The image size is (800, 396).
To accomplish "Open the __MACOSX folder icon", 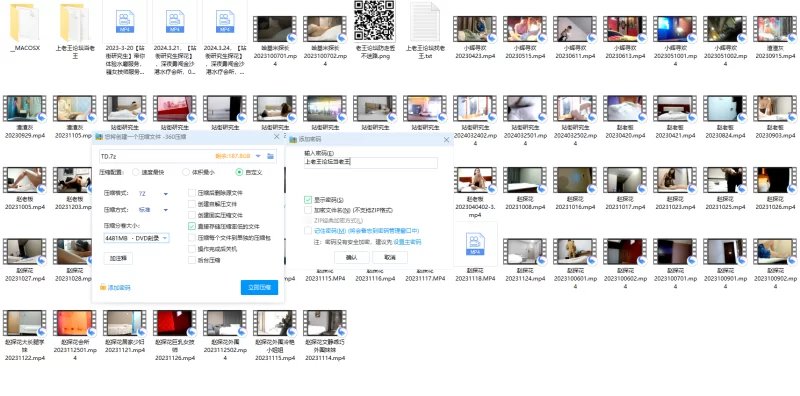I will point(24,22).
